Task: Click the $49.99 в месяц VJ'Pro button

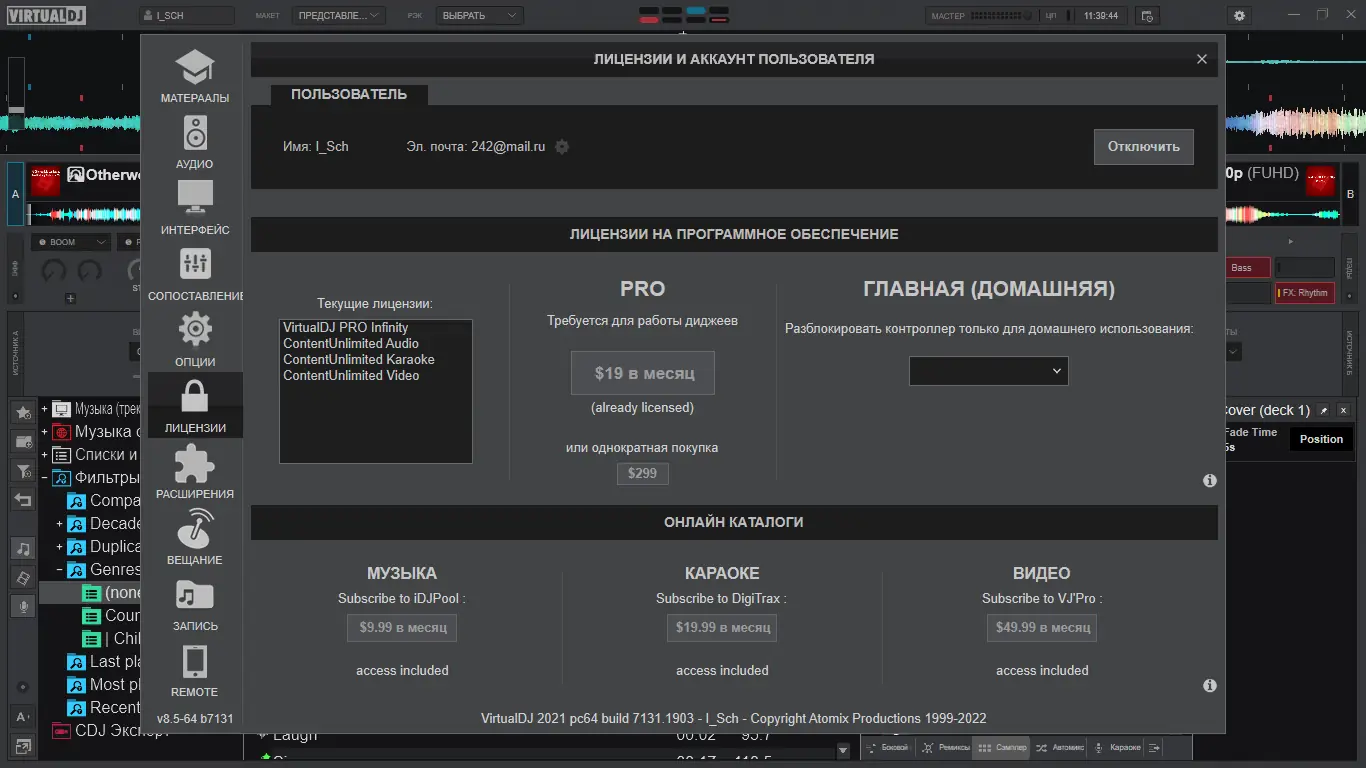Action: pyautogui.click(x=1042, y=628)
